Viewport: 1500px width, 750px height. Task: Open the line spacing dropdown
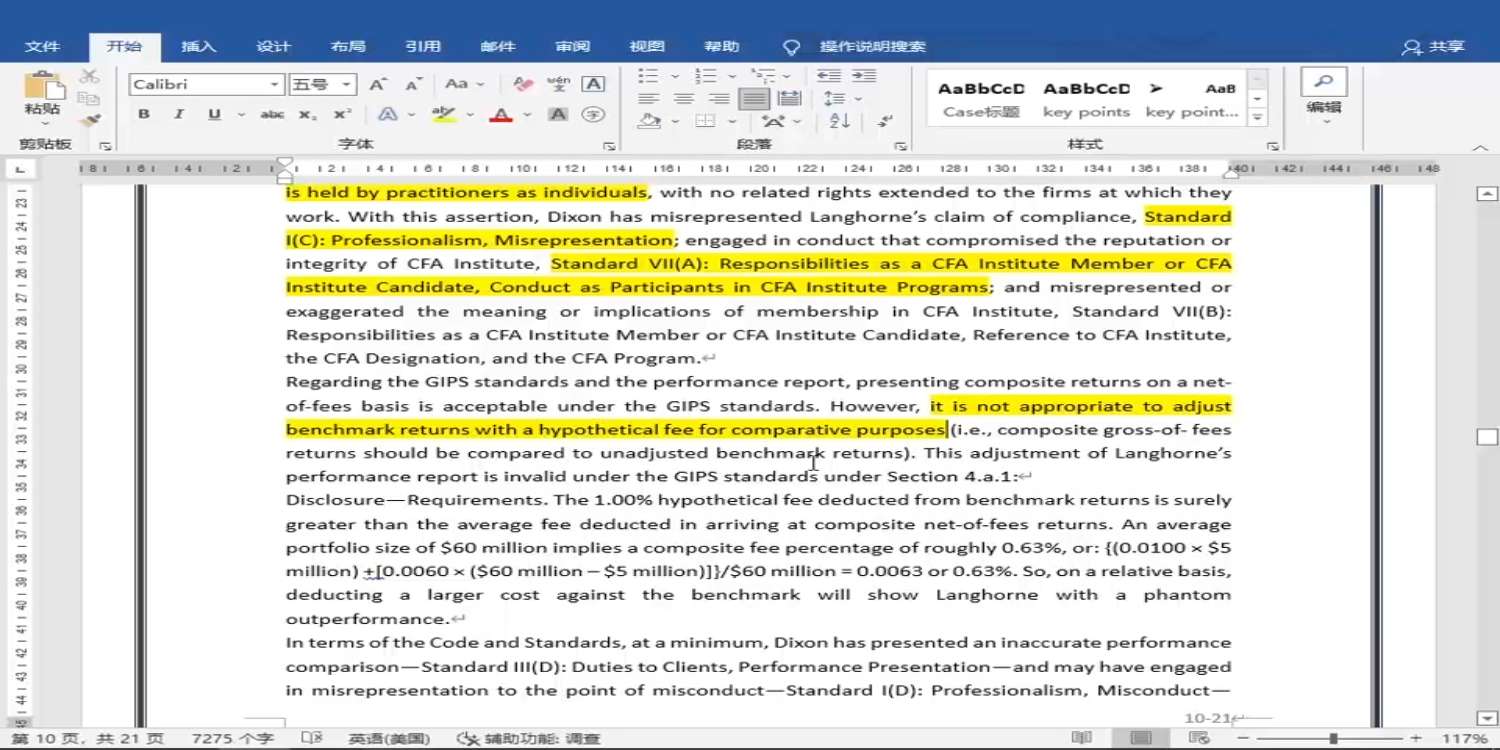[843, 98]
